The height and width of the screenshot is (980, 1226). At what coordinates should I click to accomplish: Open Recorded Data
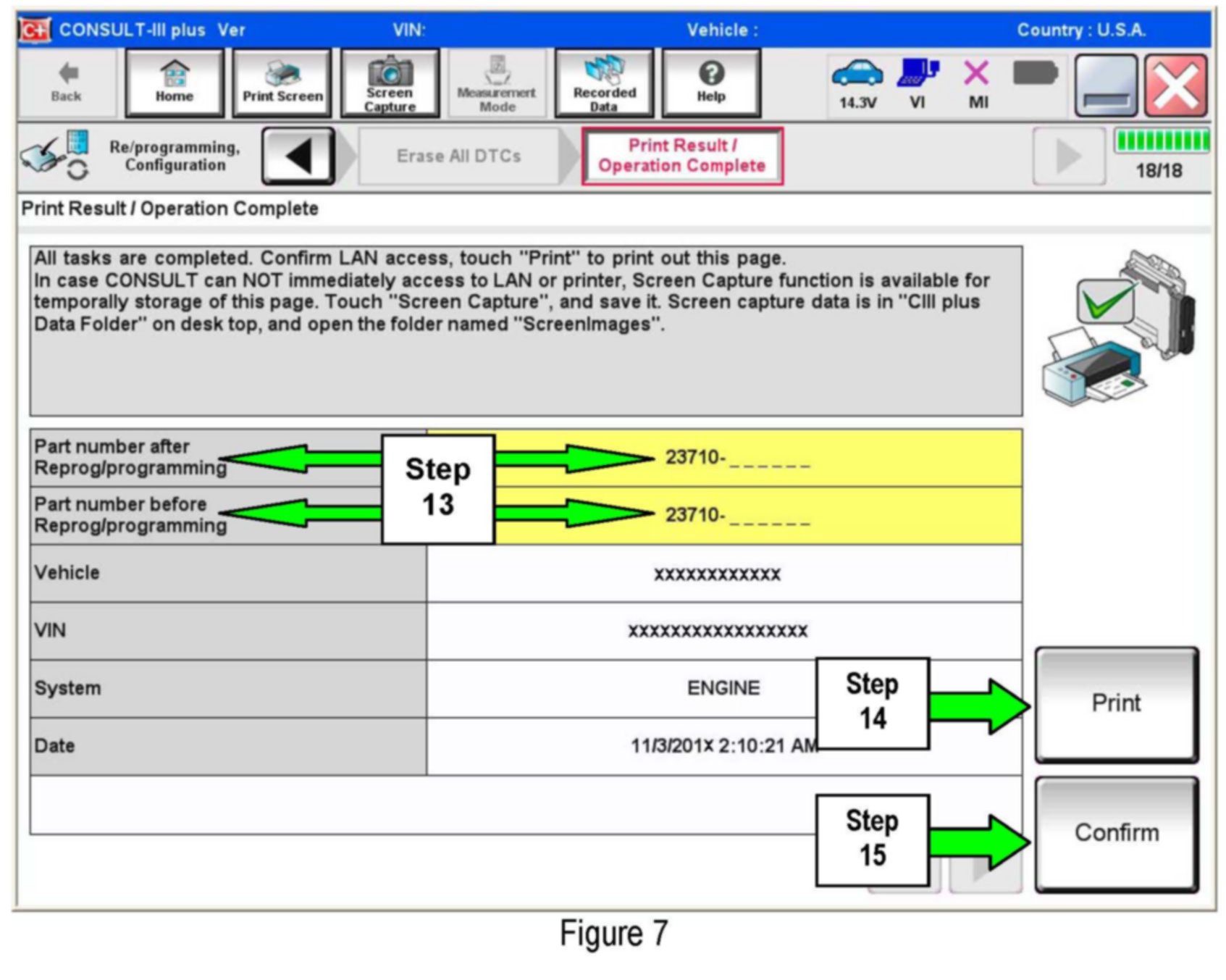coord(604,83)
